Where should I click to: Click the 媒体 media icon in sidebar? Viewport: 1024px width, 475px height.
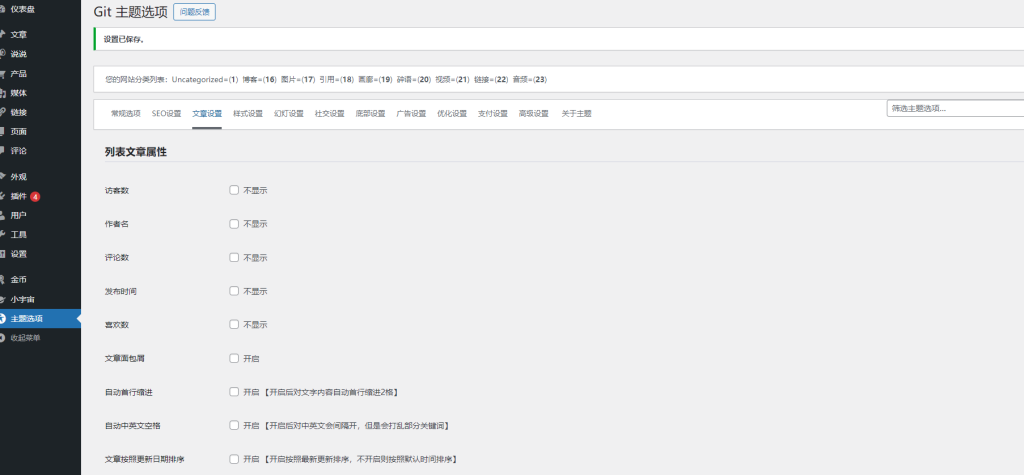pos(2,93)
